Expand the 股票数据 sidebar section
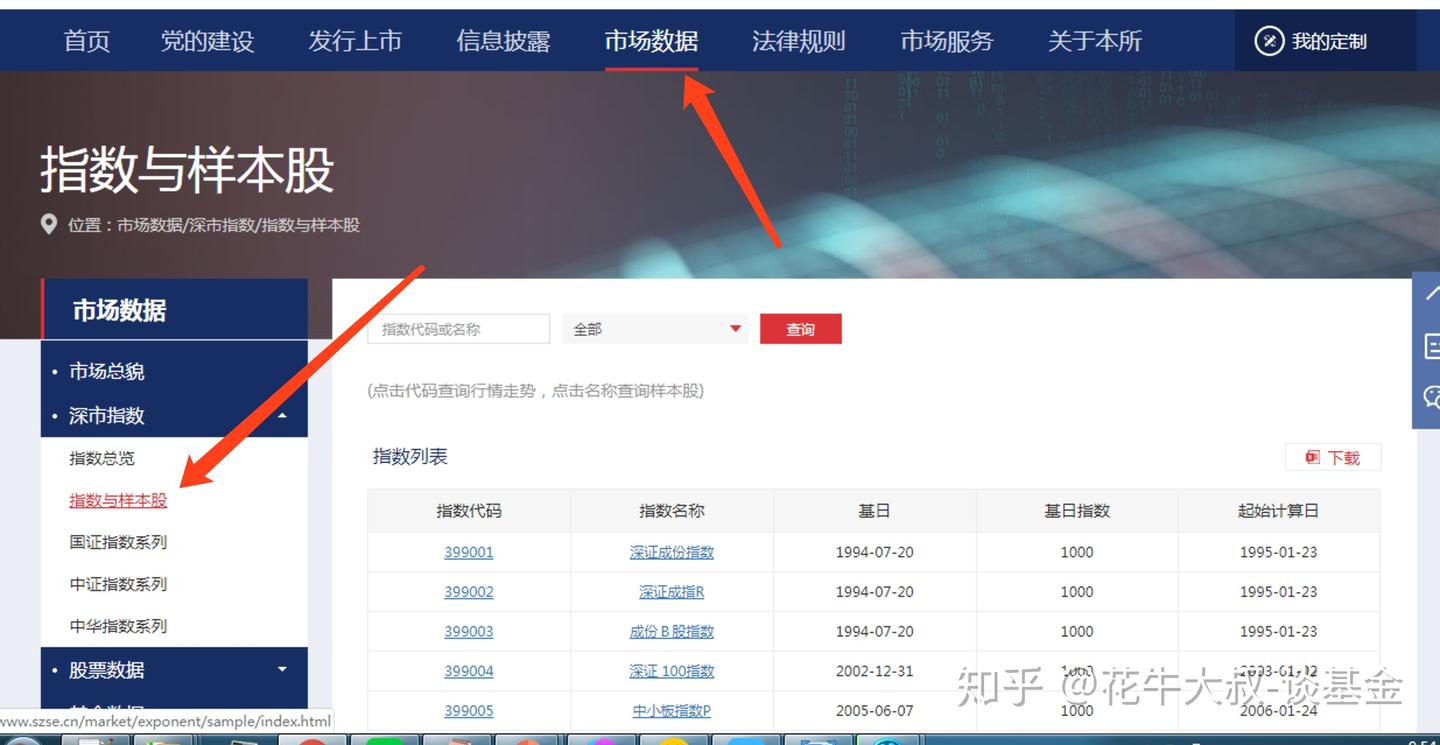 point(283,670)
